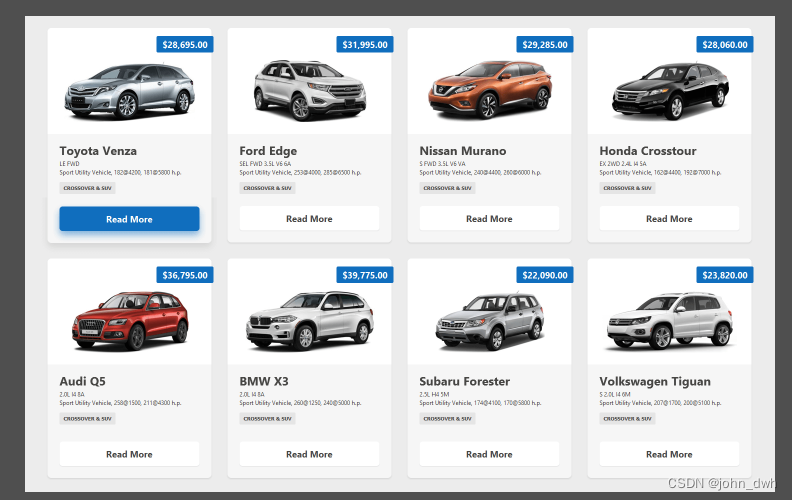Click the 2.5L H4 5M trim text
792x500 pixels.
pos(434,394)
